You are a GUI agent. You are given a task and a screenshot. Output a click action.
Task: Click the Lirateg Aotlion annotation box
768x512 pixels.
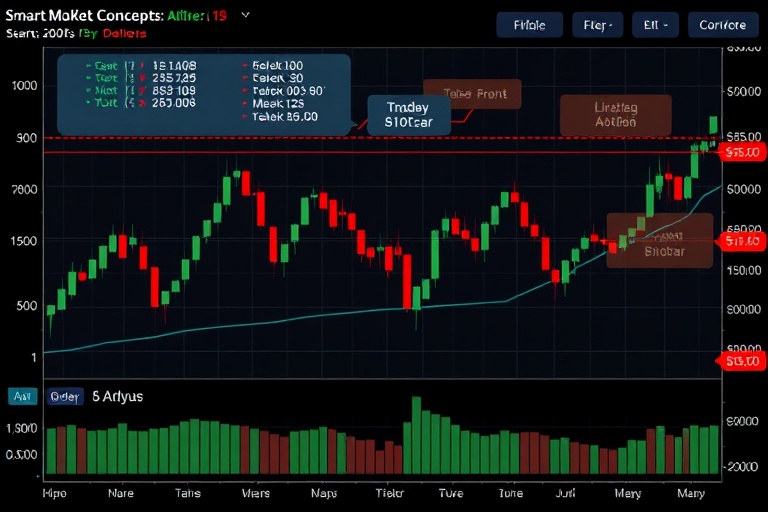(x=615, y=115)
